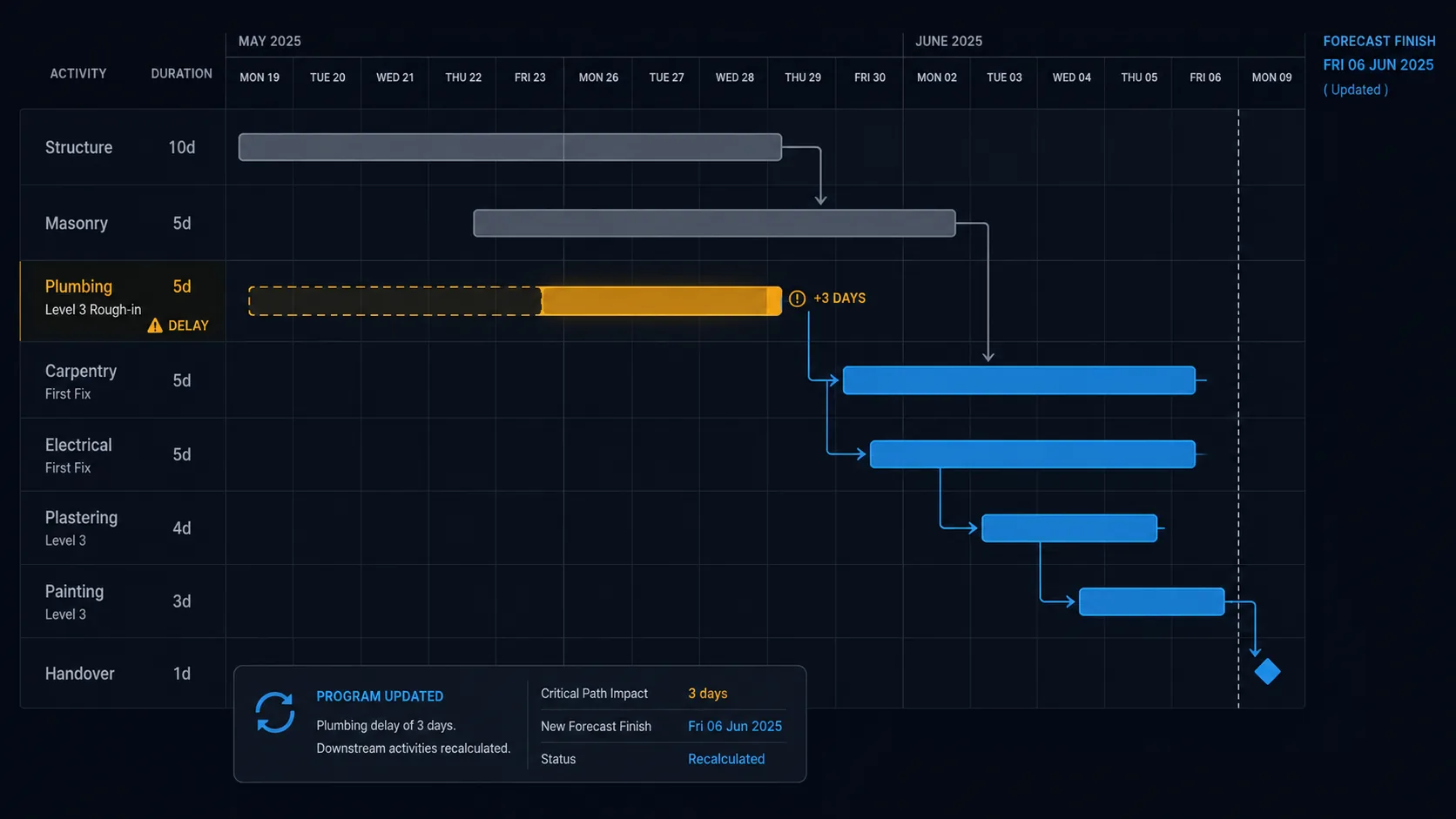This screenshot has width=1456, height=819.
Task: Click the MAY 2025 month label
Action: tap(270, 41)
